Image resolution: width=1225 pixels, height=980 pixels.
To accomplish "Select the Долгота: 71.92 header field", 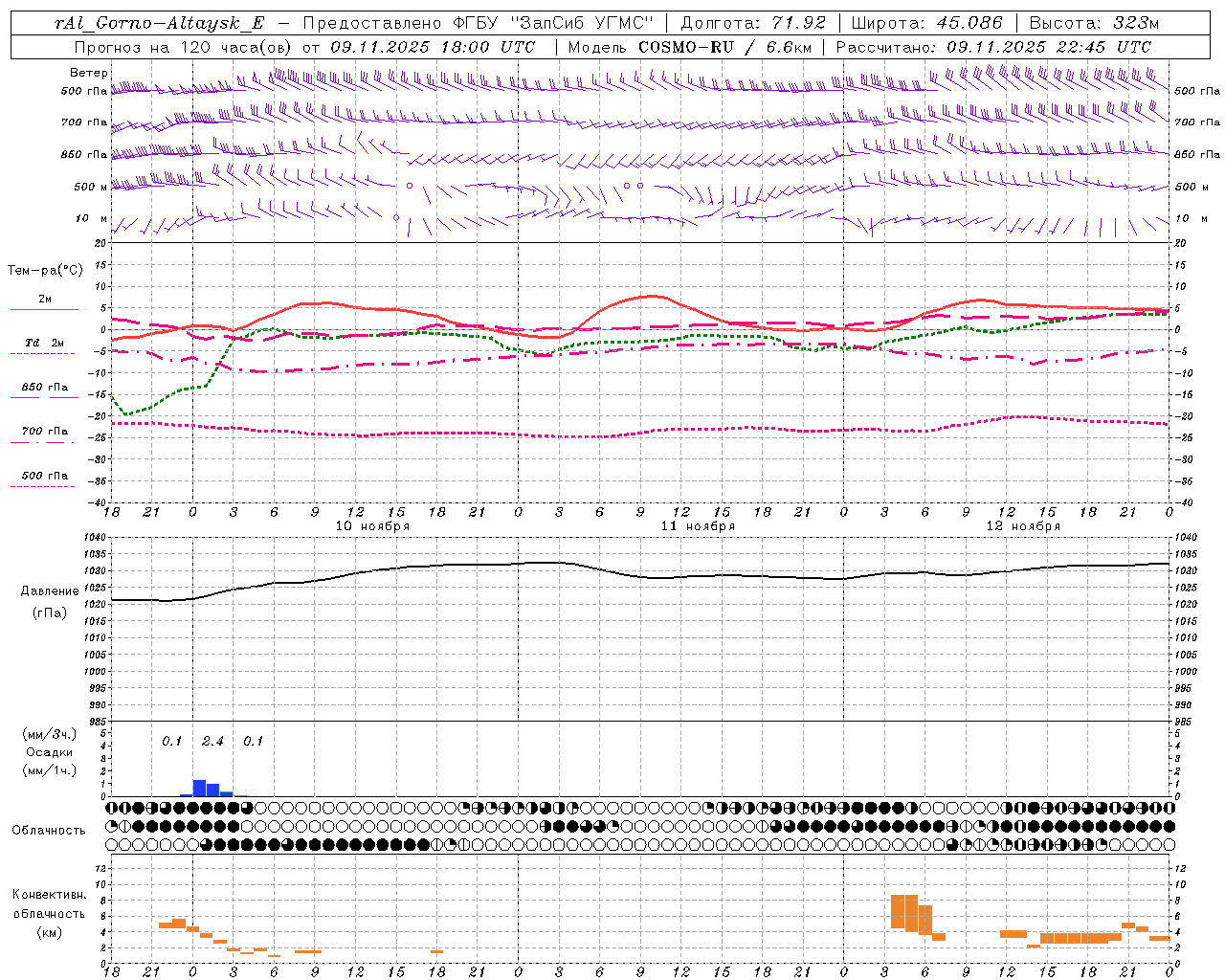I will (x=753, y=24).
